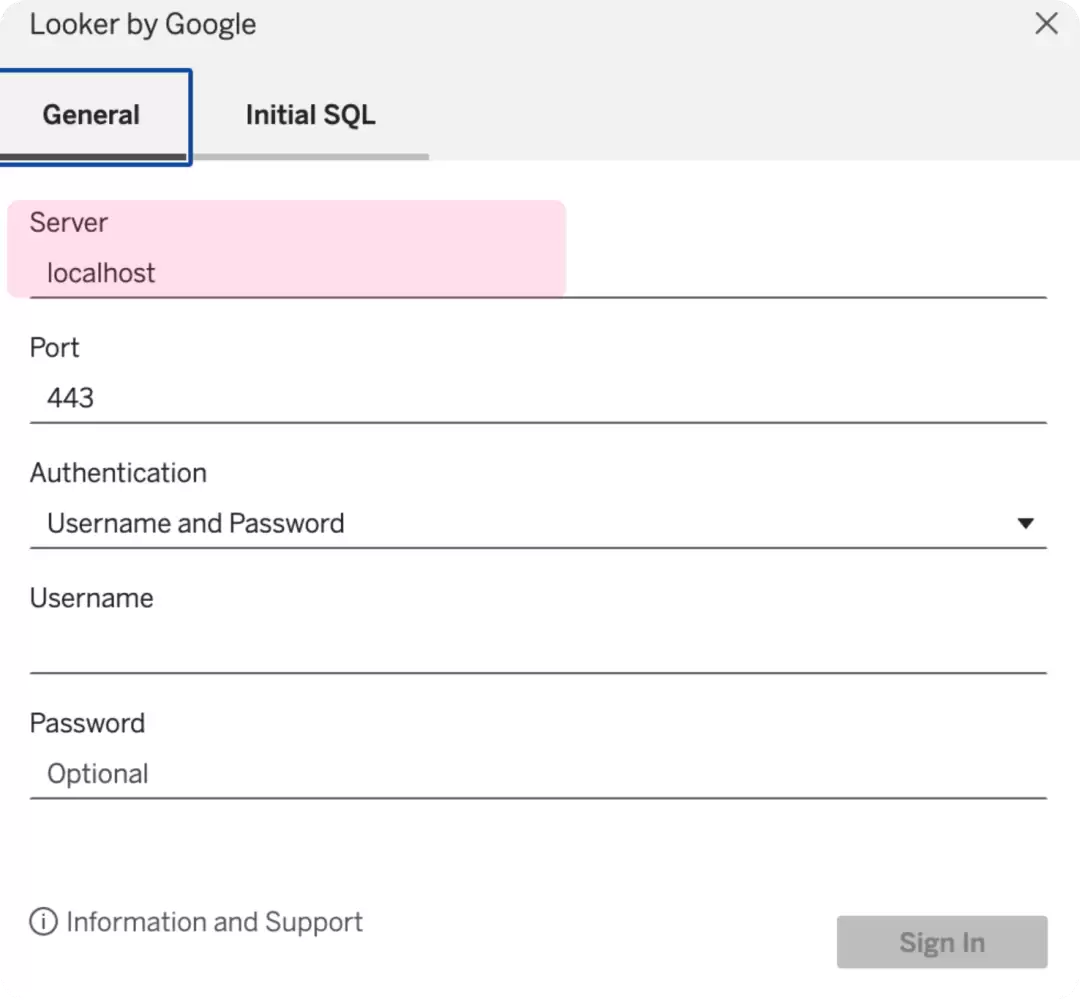The width and height of the screenshot is (1080, 1000).
Task: Click the Server label
Action: pos(69,222)
